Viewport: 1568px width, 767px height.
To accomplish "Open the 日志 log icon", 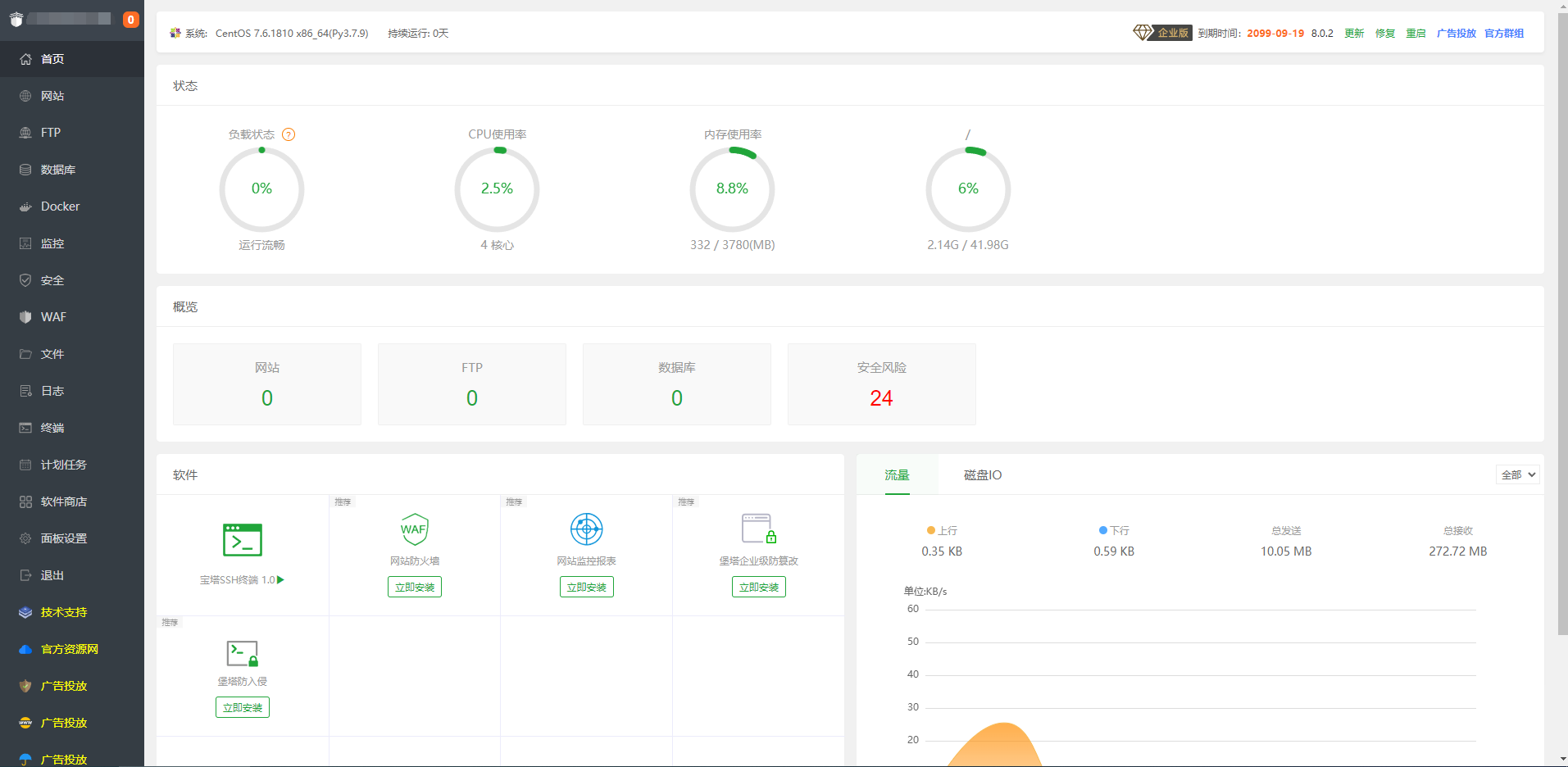I will (25, 391).
